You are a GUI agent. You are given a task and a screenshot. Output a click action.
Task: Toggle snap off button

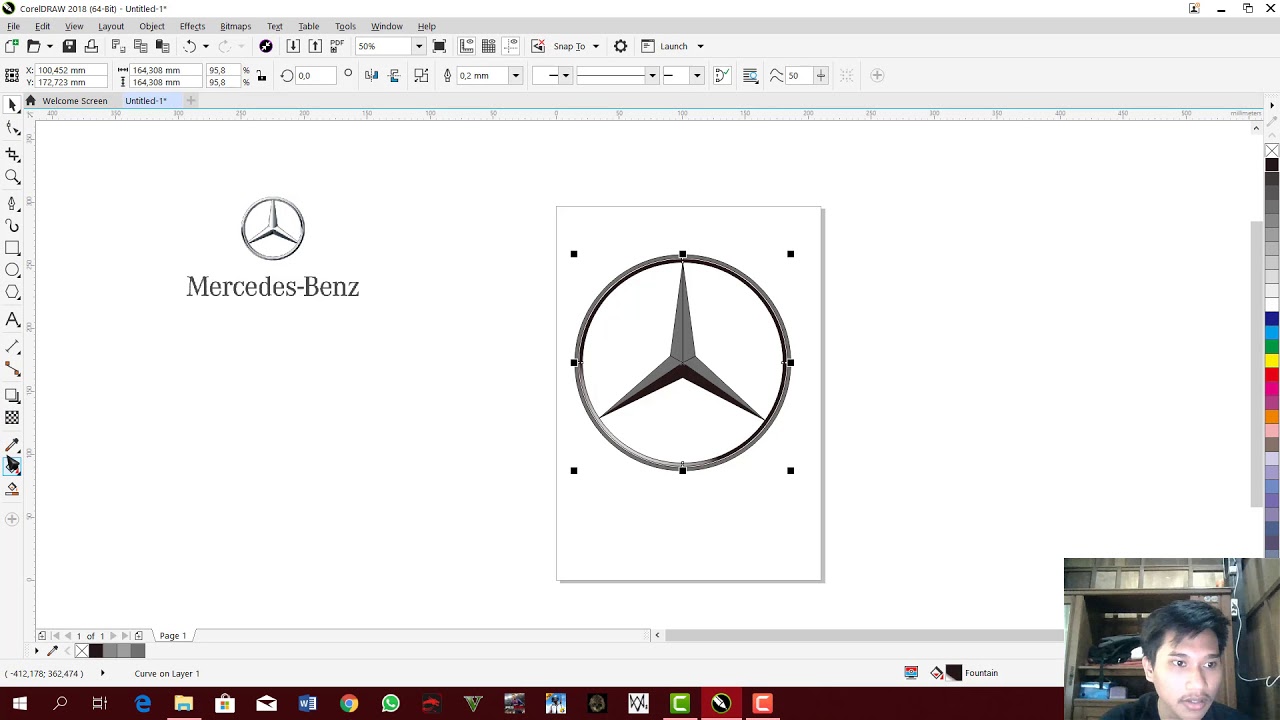click(x=538, y=46)
